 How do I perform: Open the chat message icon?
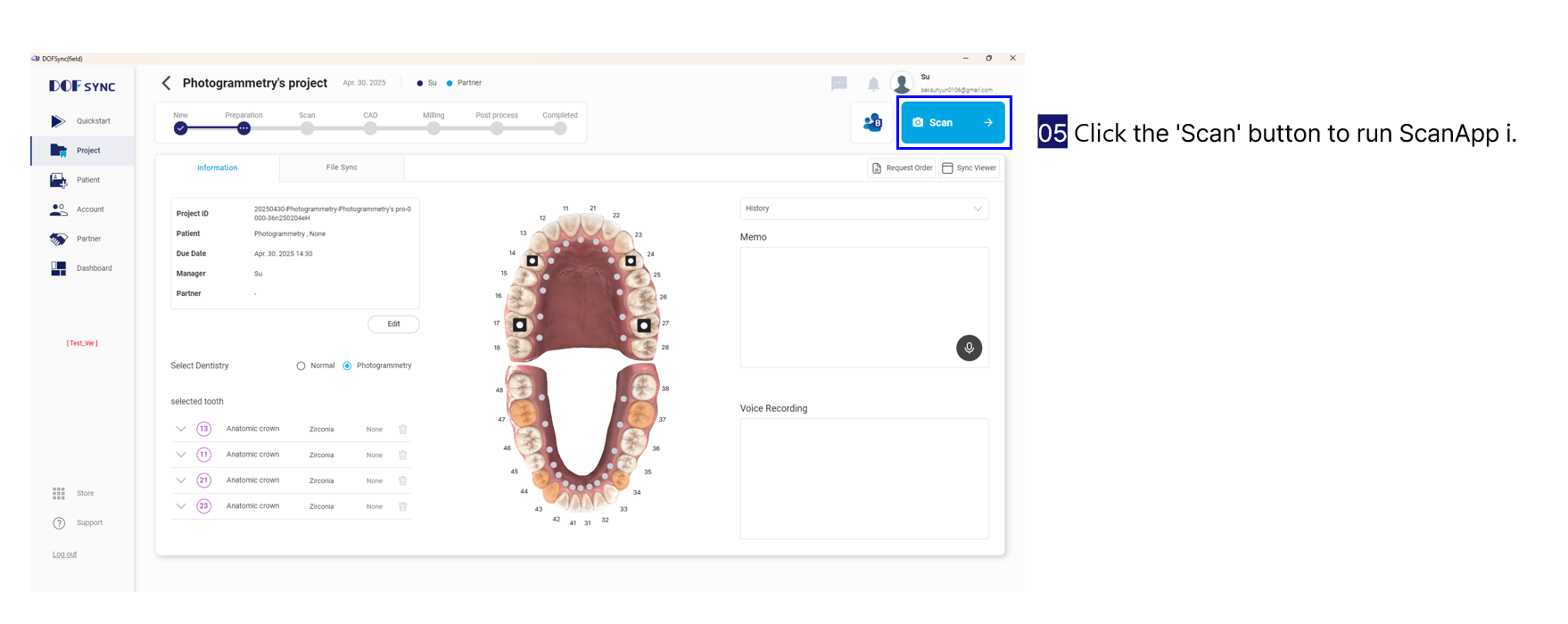tap(838, 84)
